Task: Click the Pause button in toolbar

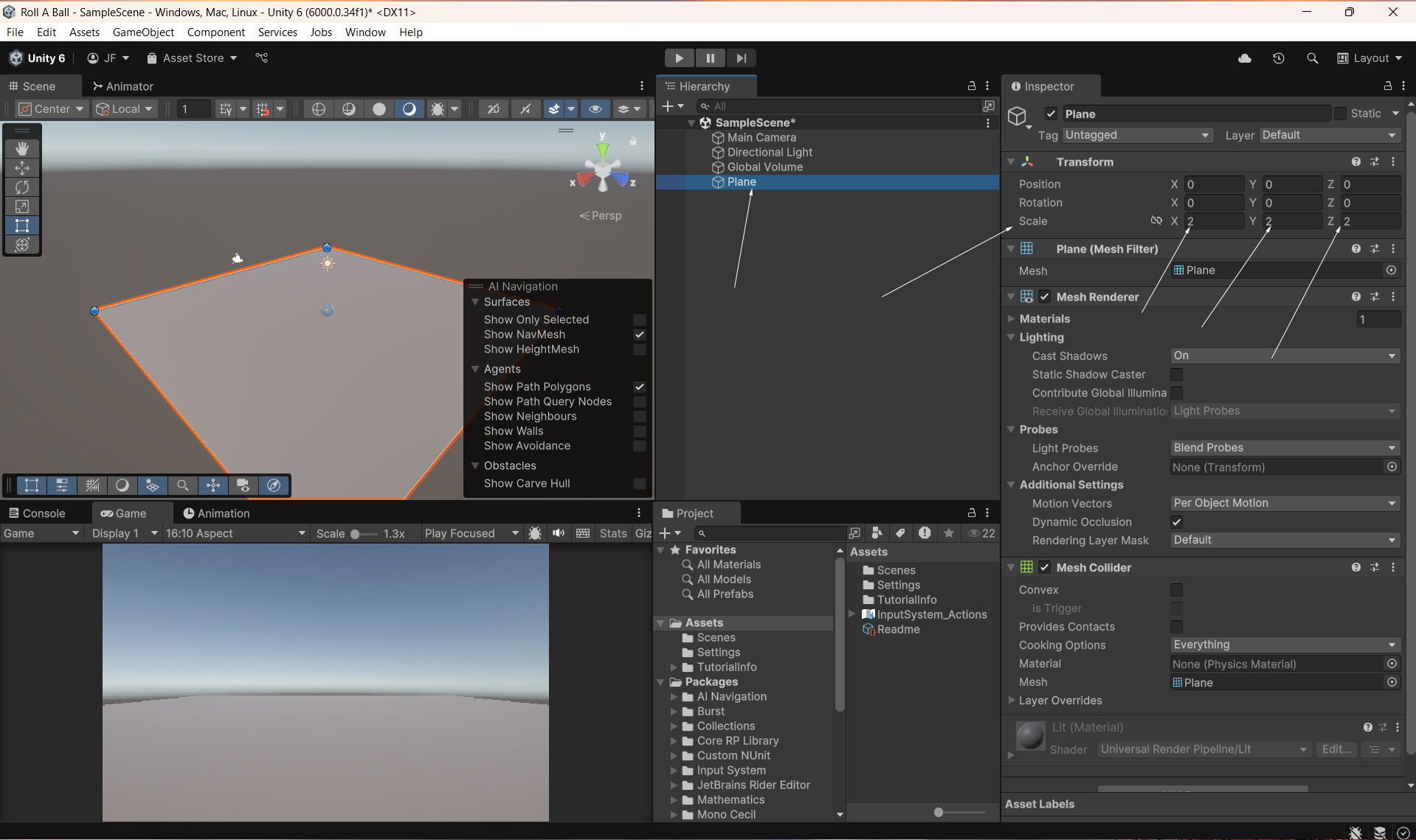Action: [x=710, y=58]
